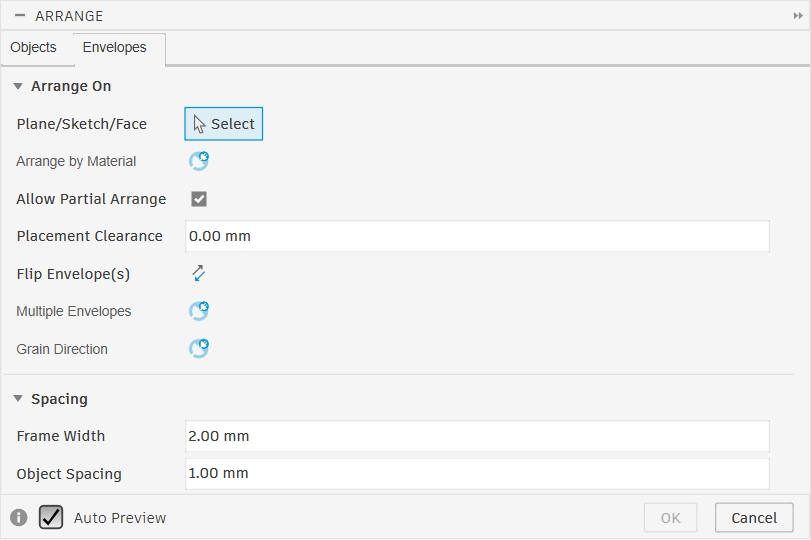The width and height of the screenshot is (811, 540).
Task: Click the ARRANGE dialog title bar
Action: tap(400, 16)
